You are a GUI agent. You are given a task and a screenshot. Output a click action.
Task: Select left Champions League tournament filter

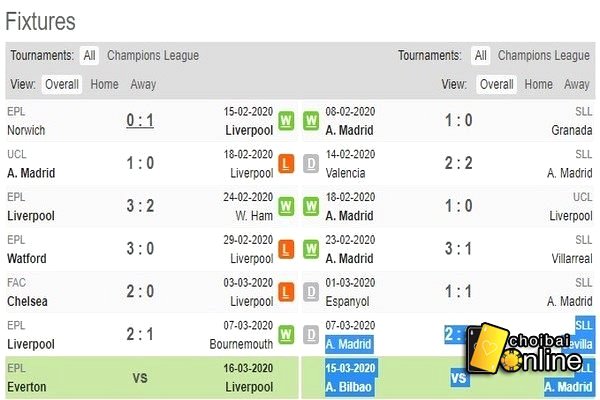tap(153, 56)
